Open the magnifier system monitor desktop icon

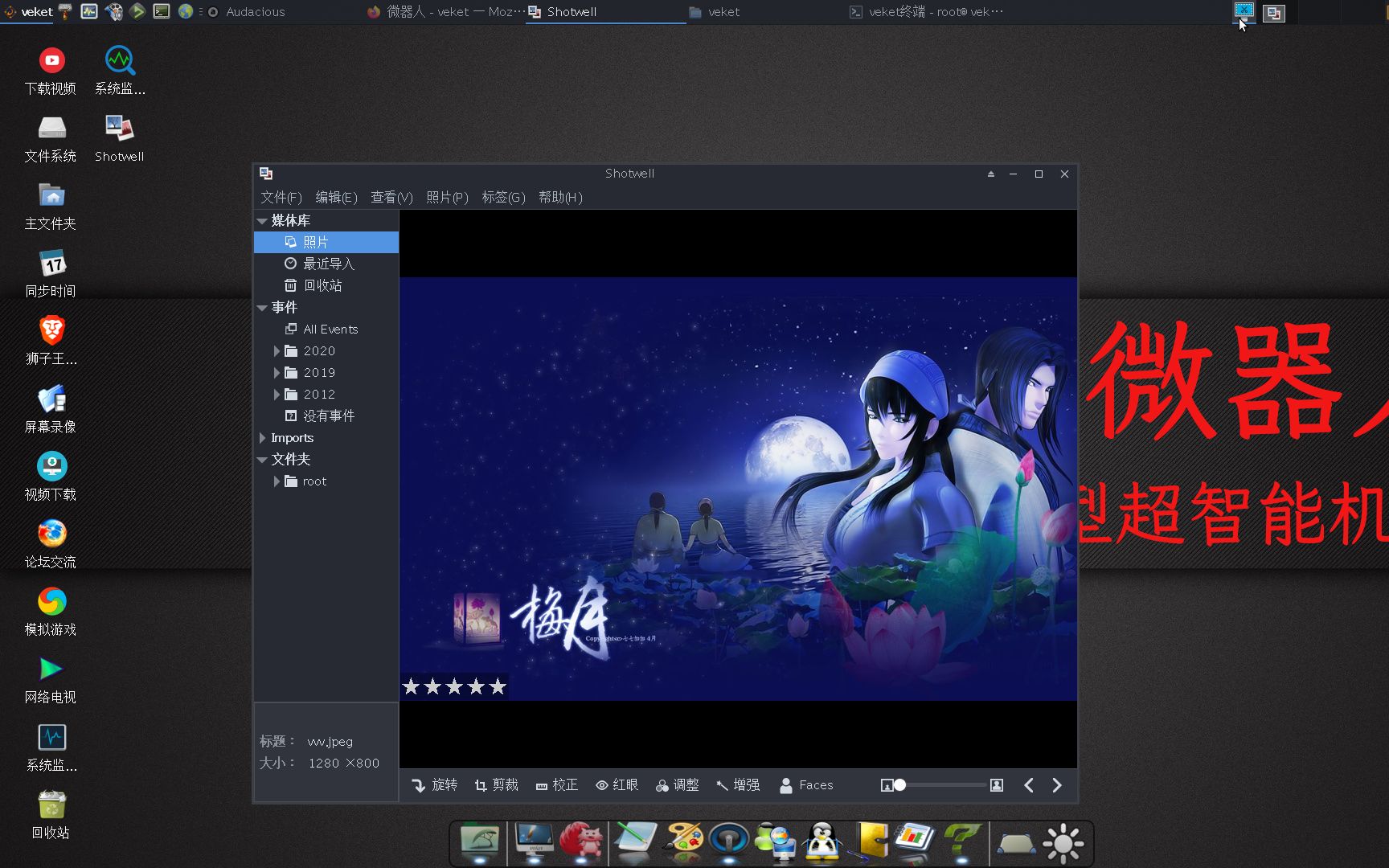pos(120,71)
